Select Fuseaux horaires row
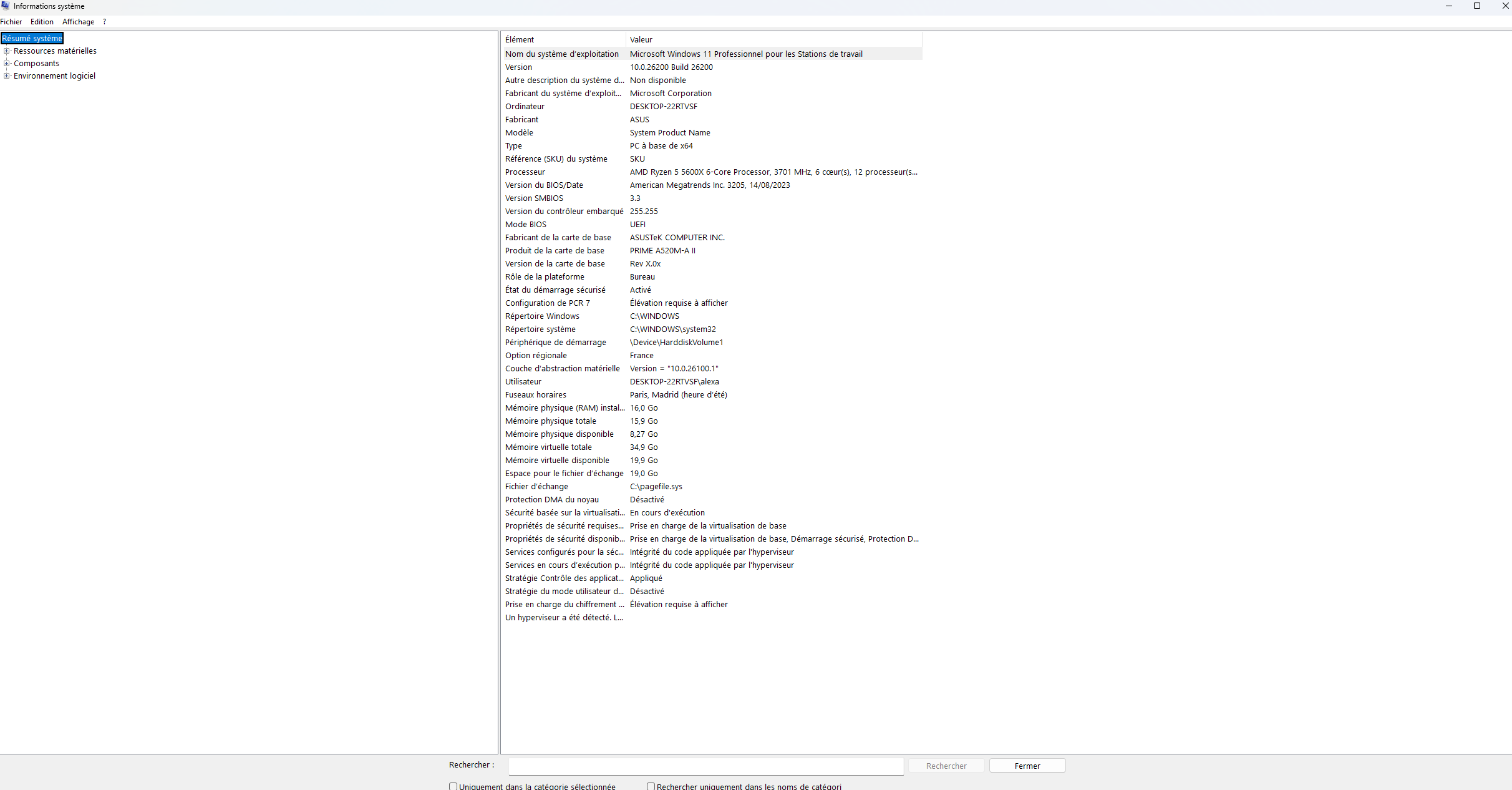1512x790 pixels. 712,395
